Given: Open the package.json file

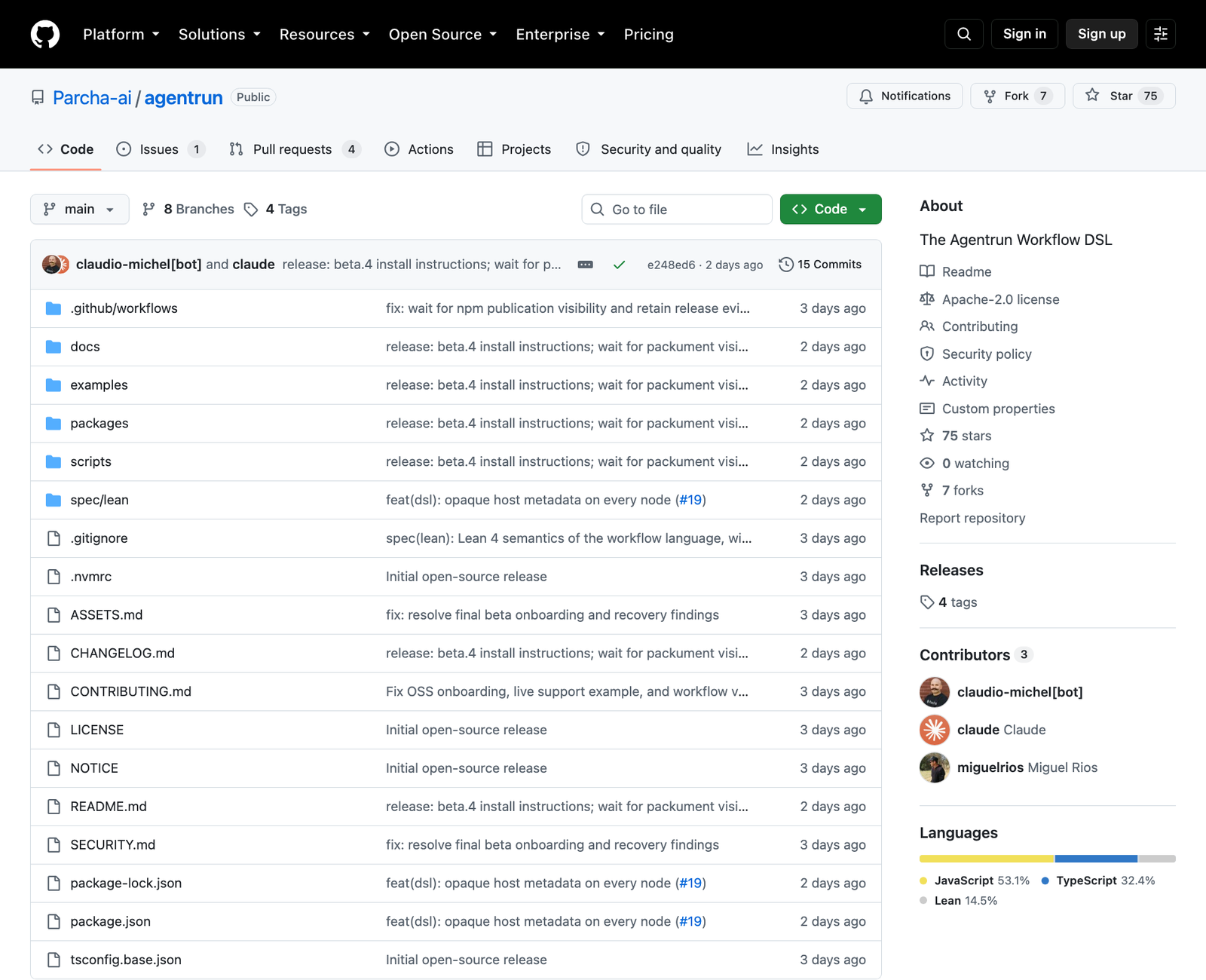Looking at the screenshot, I should [111, 921].
